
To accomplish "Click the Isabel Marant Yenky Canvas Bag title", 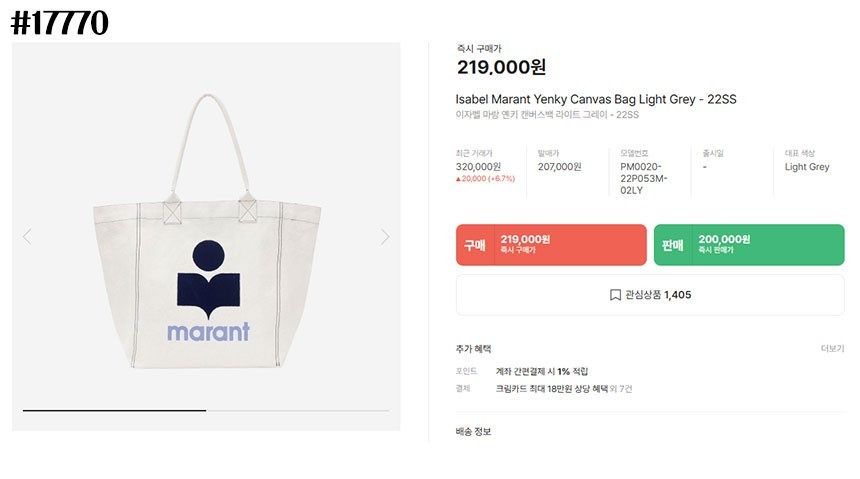I will 595,99.
